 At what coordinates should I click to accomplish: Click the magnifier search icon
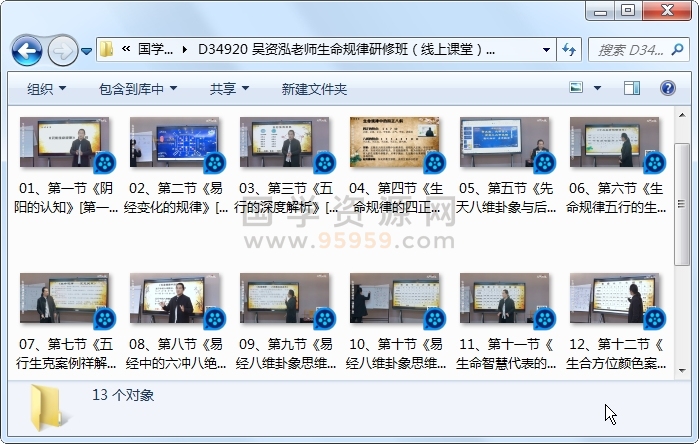tap(677, 49)
